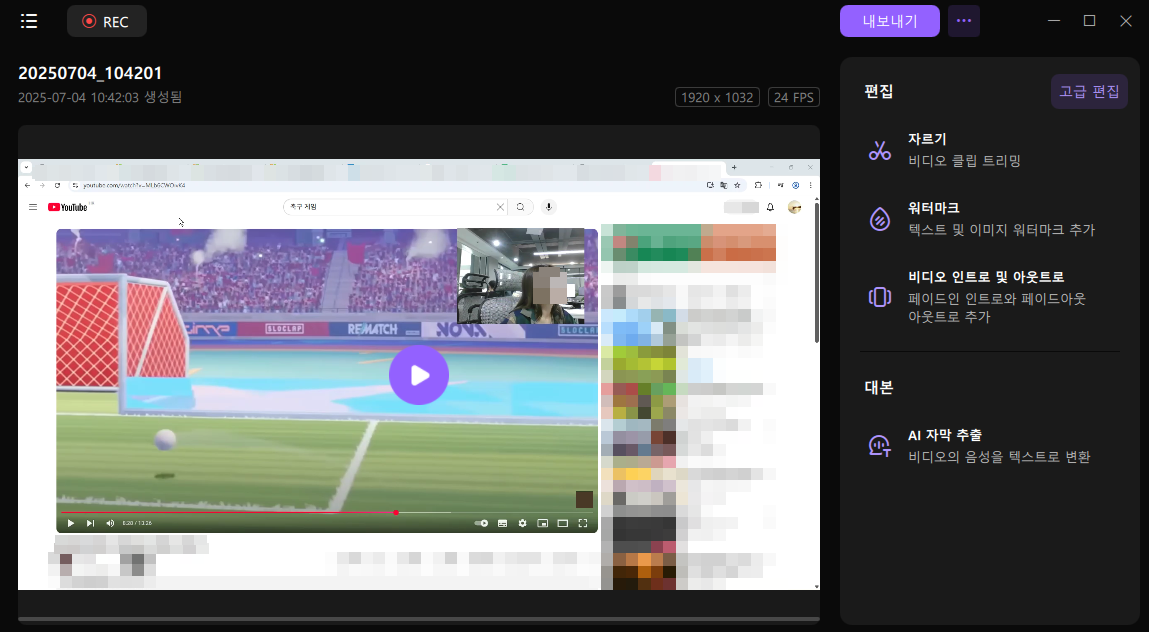Select the 자르기 video trimming option
The image size is (1149, 632).
[x=964, y=150]
